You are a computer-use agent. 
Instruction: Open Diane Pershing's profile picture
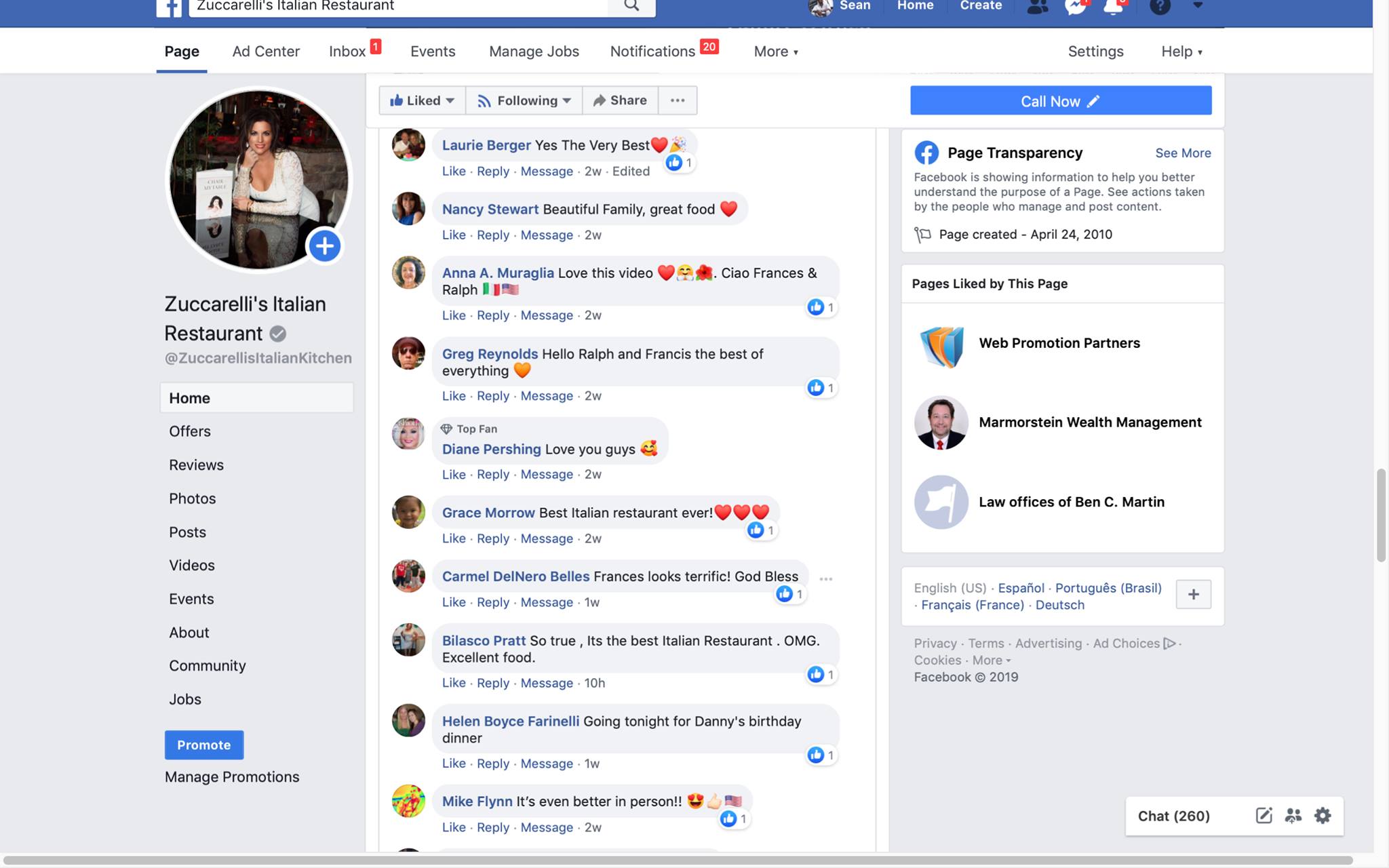(408, 434)
